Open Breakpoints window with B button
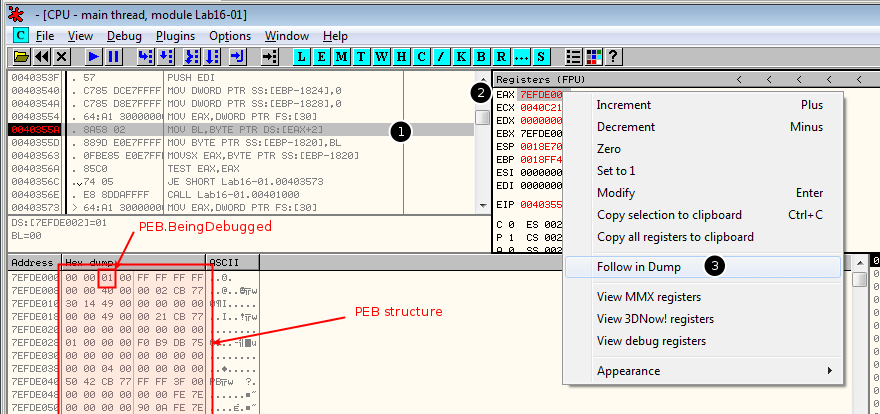880x414 pixels. [x=482, y=57]
